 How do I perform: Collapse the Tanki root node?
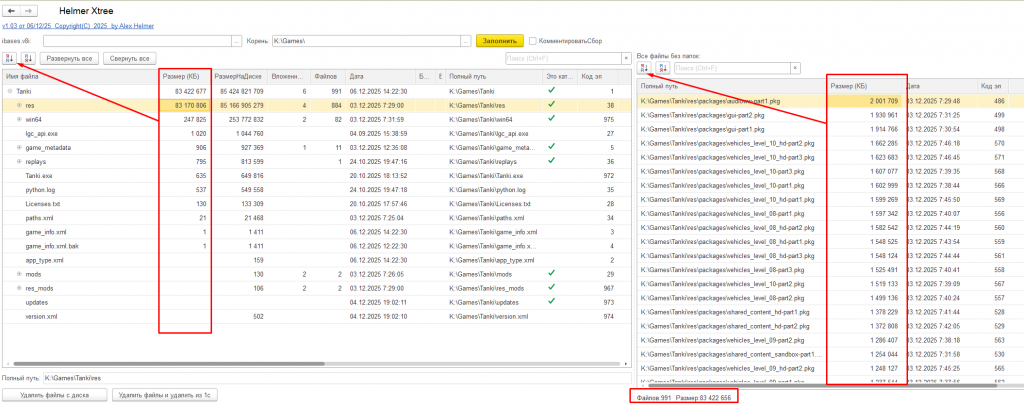(10, 90)
